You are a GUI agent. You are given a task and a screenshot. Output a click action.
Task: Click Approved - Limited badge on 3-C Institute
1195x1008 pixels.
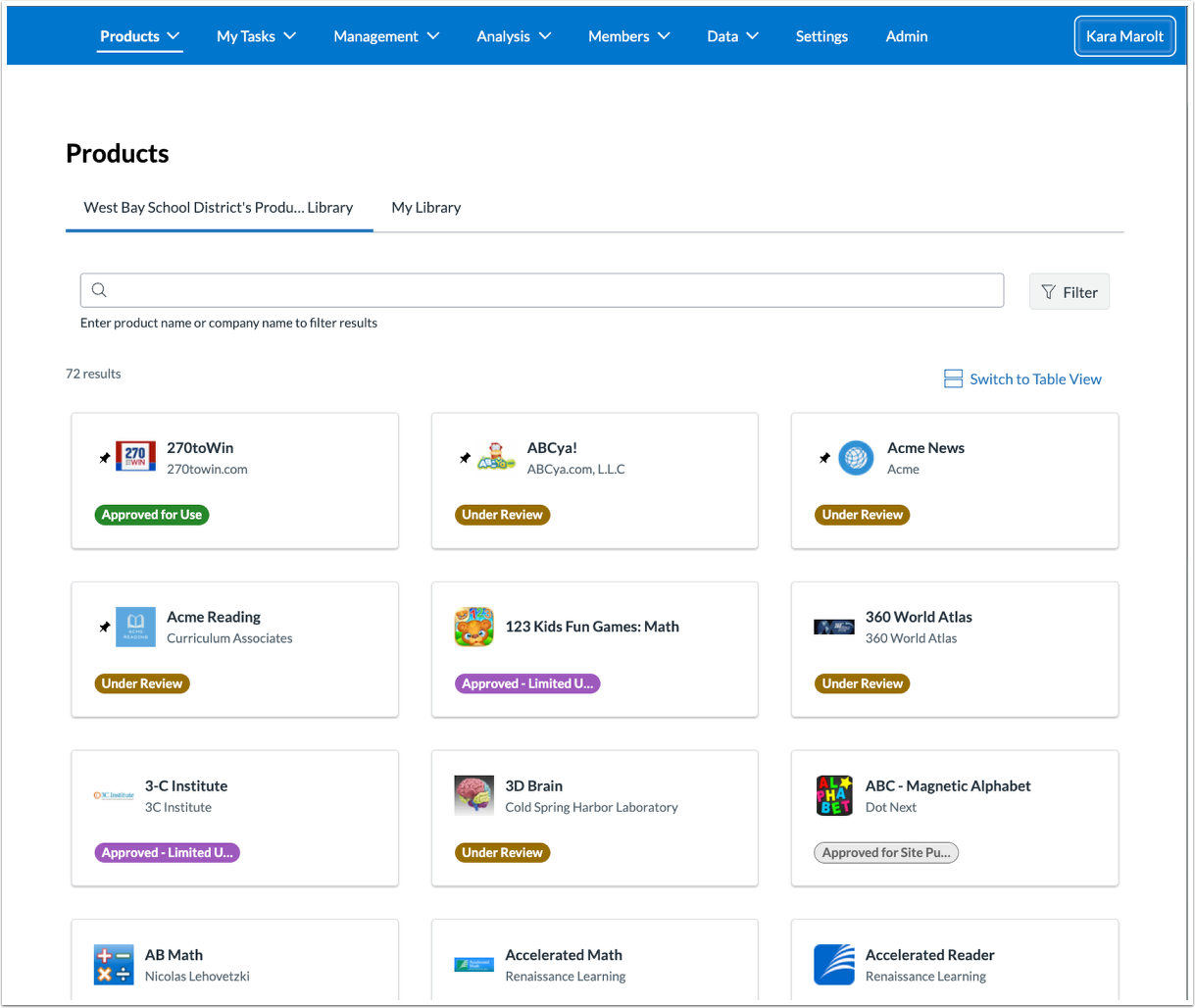(168, 853)
